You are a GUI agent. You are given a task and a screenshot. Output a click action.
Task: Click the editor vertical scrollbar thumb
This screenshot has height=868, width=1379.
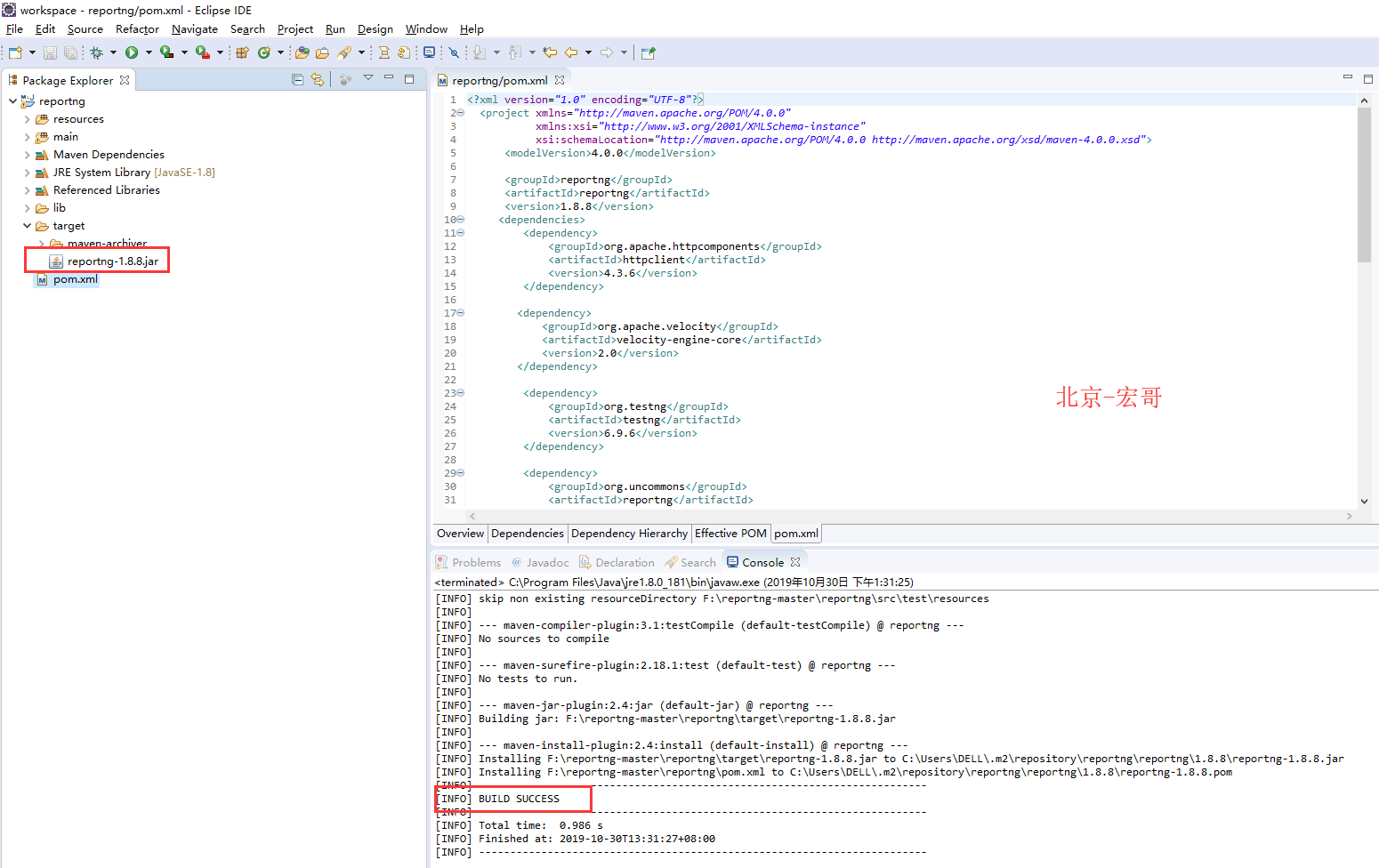tap(1364, 185)
